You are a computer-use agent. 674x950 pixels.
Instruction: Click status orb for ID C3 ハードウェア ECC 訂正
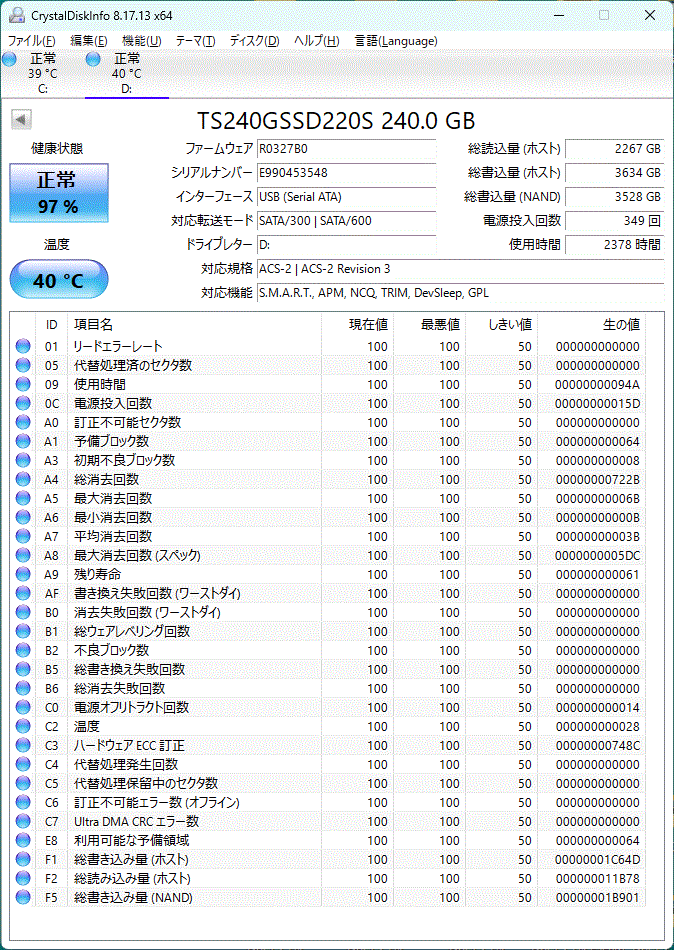tap(23, 746)
